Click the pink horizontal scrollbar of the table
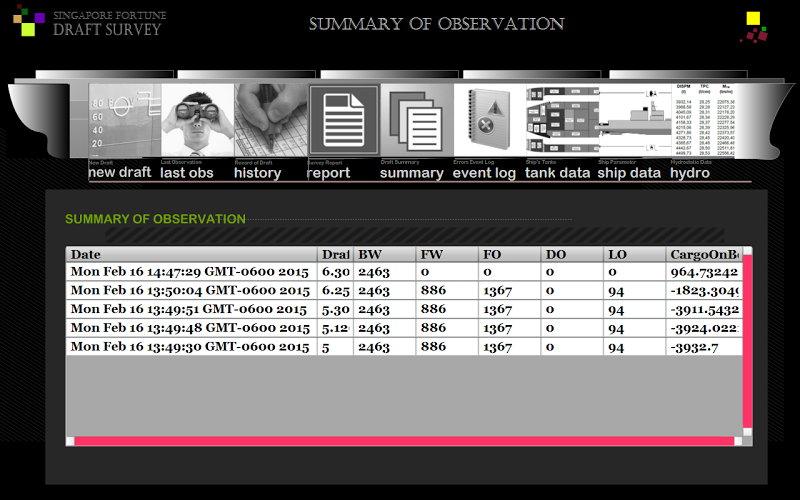 (404, 441)
